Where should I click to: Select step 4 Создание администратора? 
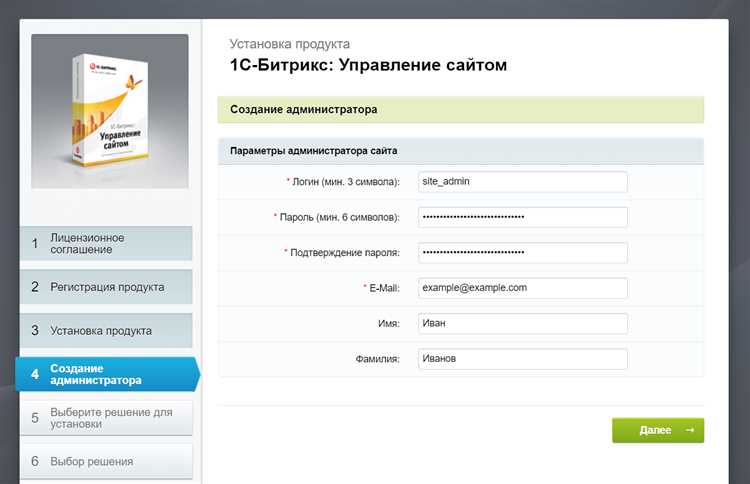(108, 374)
